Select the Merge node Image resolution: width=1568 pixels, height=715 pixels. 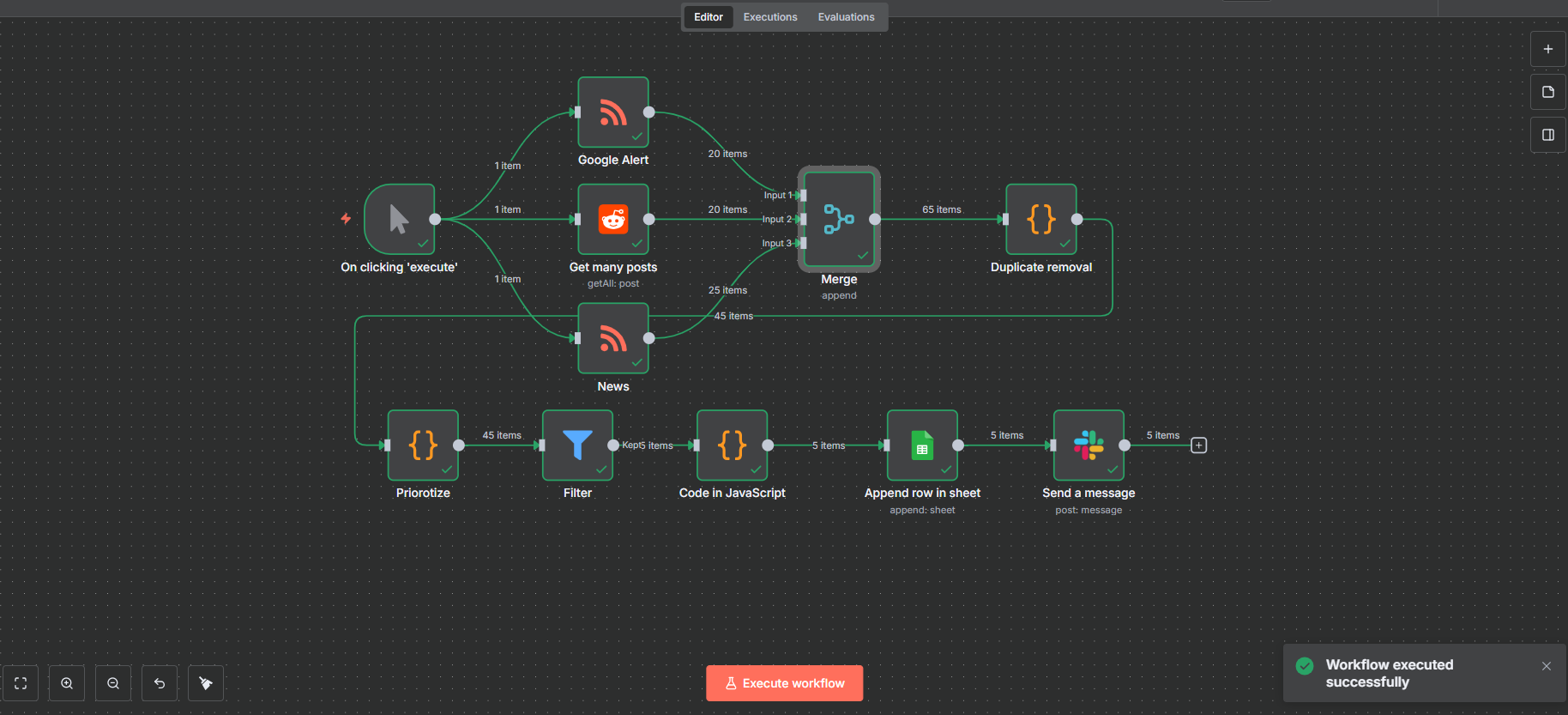838,219
